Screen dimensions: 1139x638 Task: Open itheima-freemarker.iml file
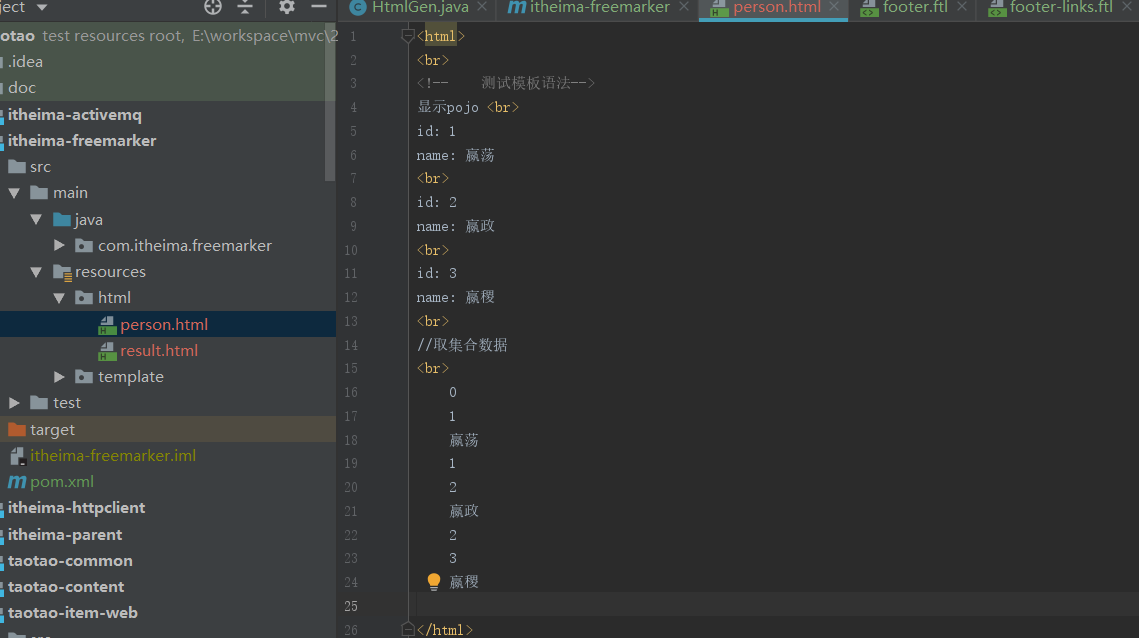click(x=113, y=456)
